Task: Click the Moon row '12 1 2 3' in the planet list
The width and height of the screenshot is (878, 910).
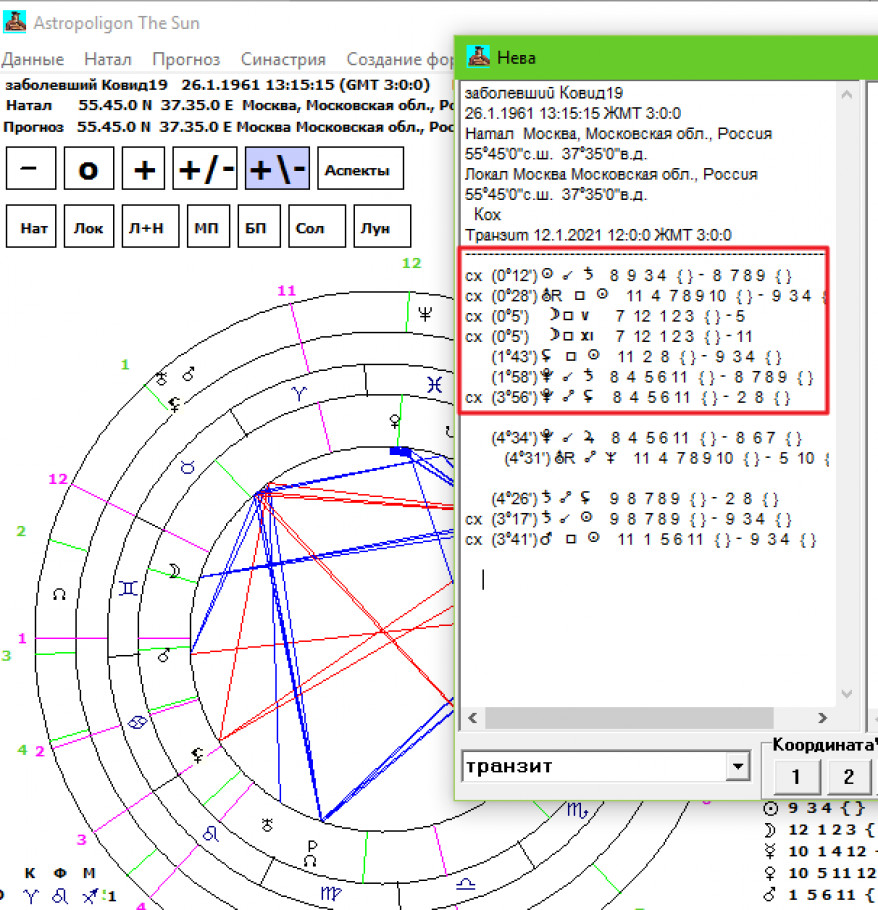Action: click(x=819, y=830)
